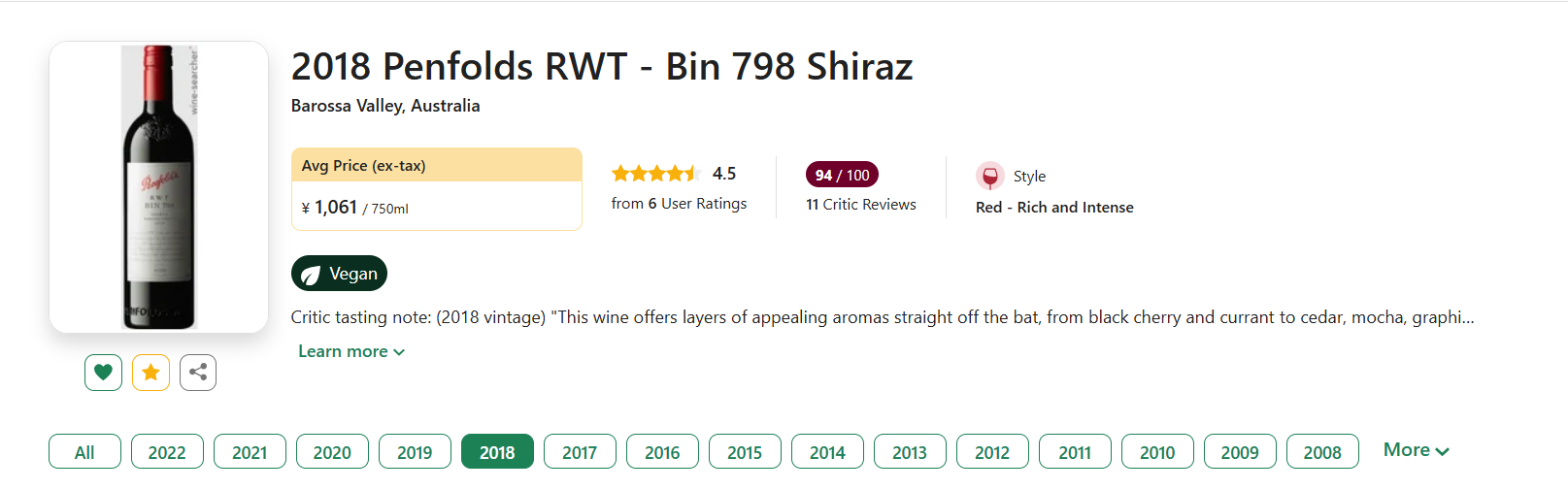Open the Red - Rich and Intense style

(1054, 208)
